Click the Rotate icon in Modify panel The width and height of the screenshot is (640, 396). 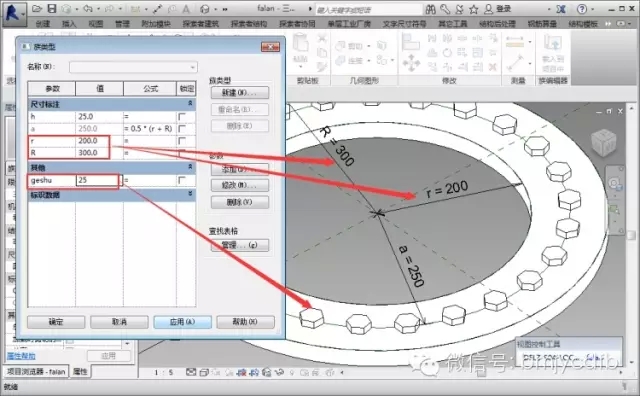pyautogui.click(x=447, y=53)
